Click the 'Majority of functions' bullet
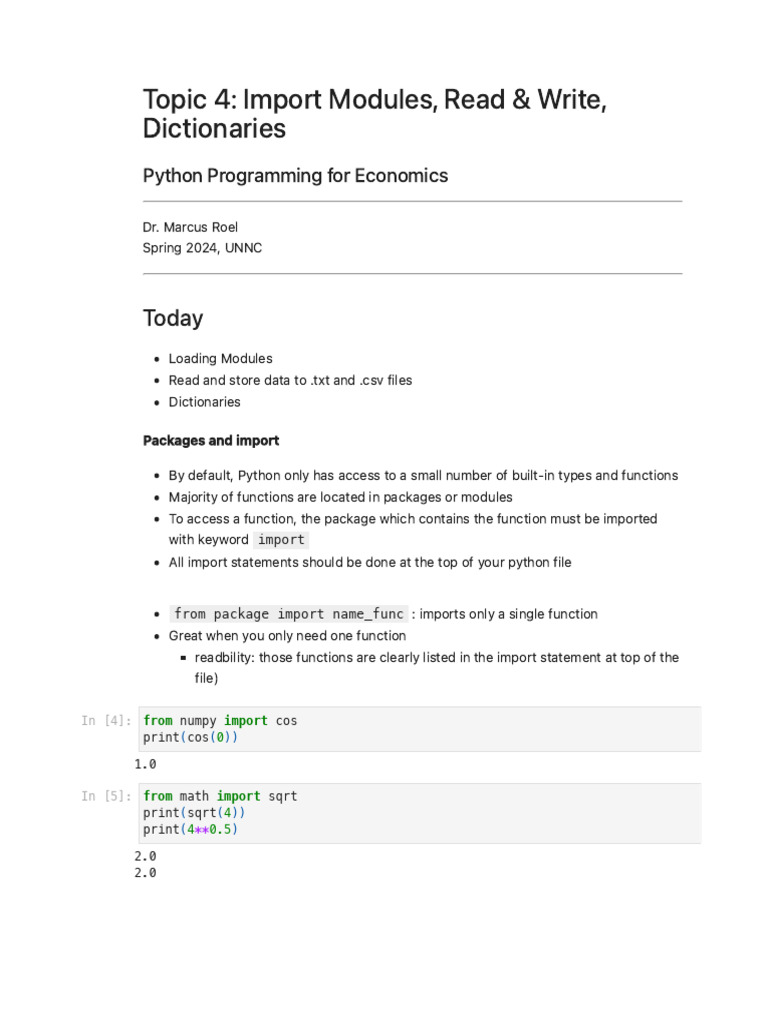Viewport: 768px width, 1024px height. tap(340, 497)
